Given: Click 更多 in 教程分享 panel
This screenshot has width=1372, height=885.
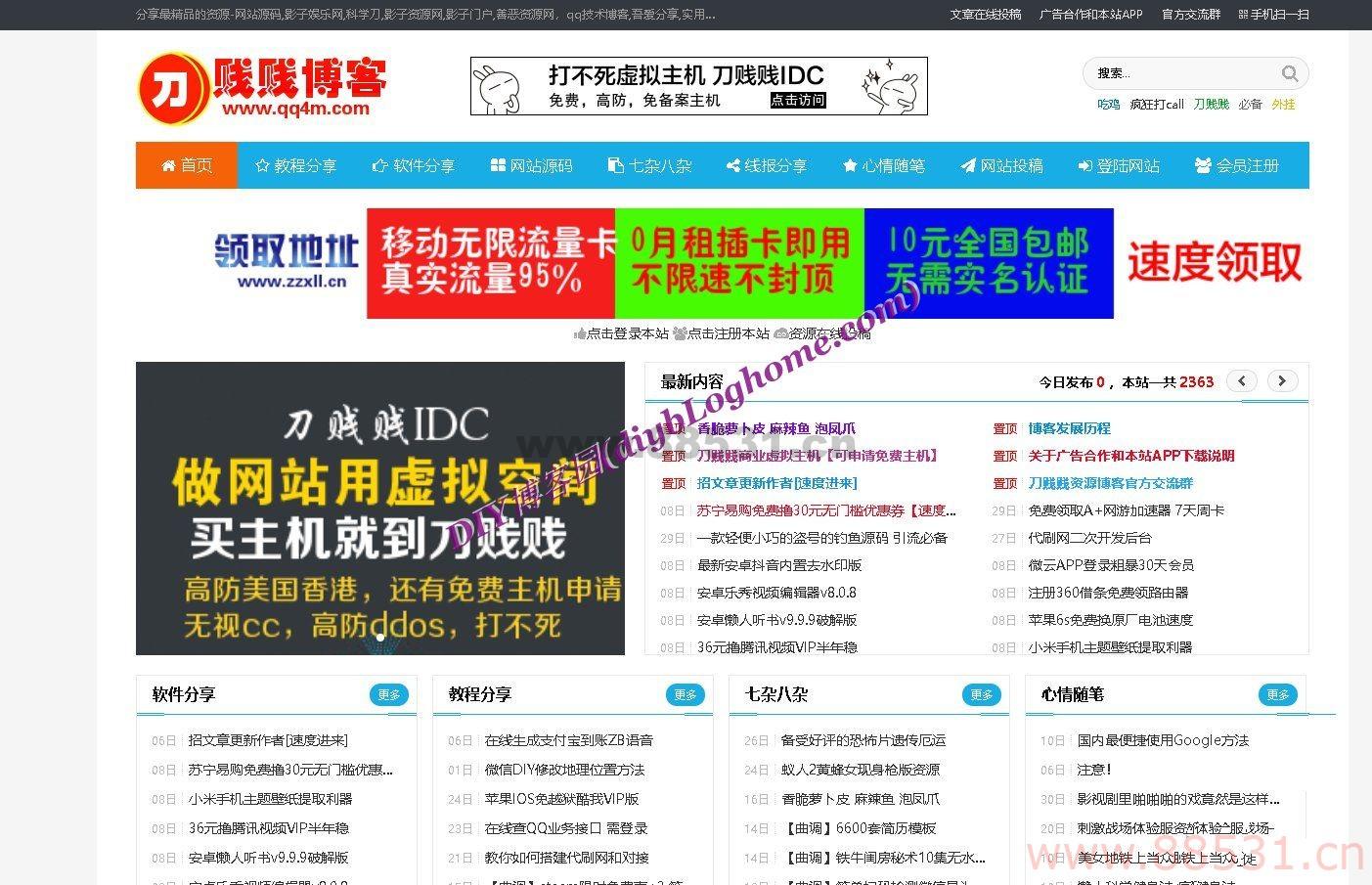Looking at the screenshot, I should 686,694.
